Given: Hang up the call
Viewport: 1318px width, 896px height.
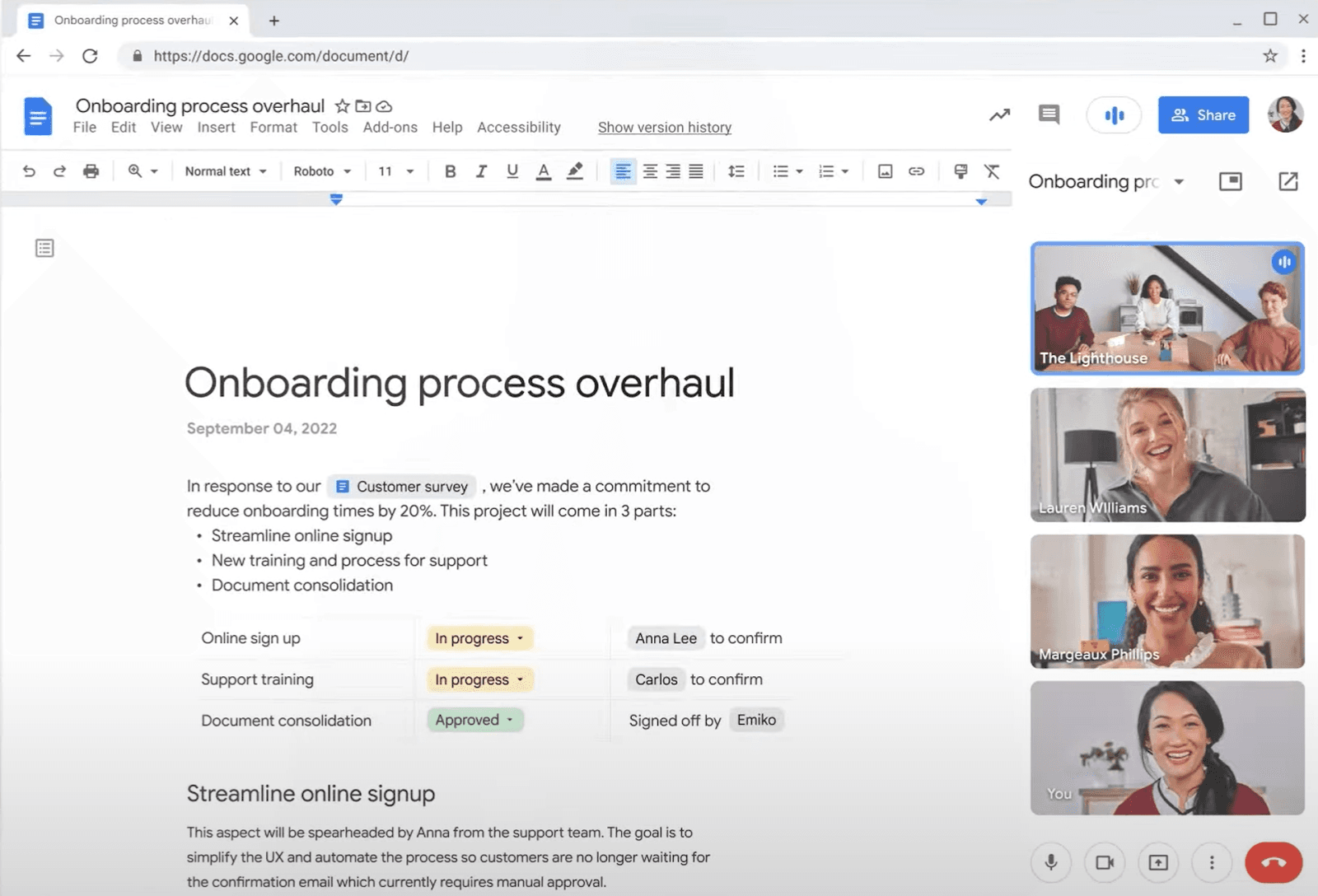Looking at the screenshot, I should (1274, 862).
